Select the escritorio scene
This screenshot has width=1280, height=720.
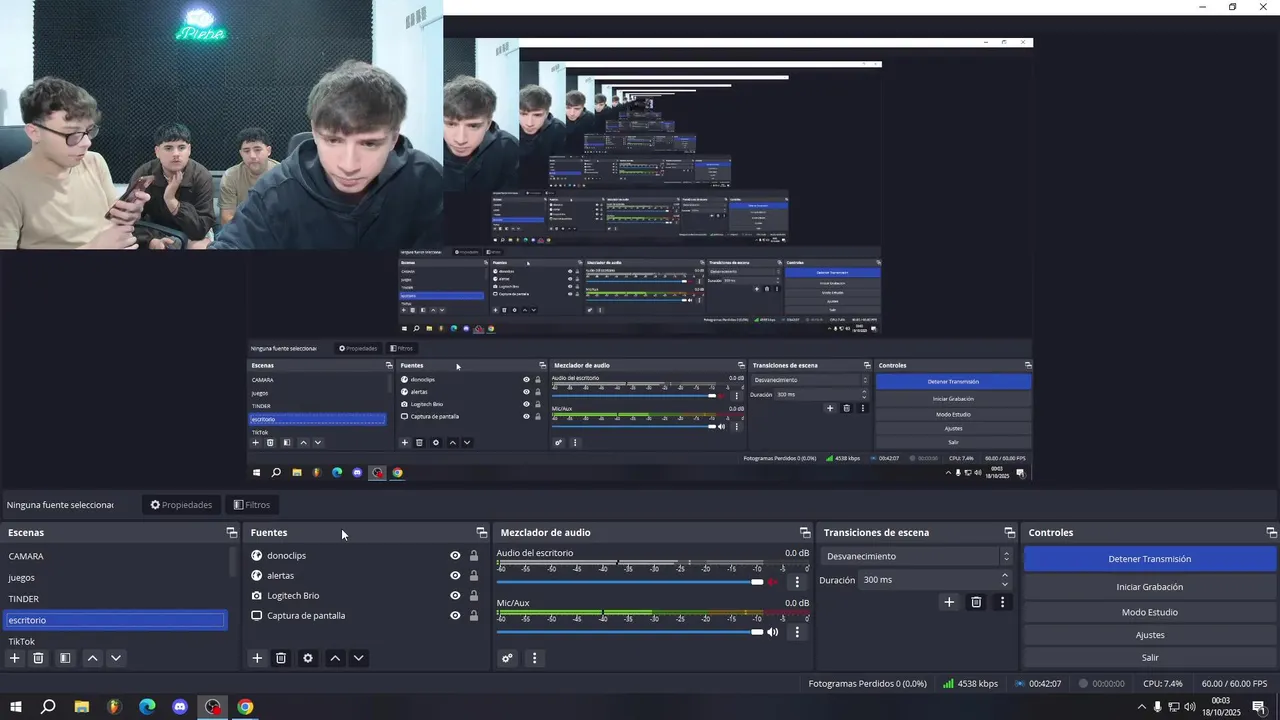click(115, 620)
